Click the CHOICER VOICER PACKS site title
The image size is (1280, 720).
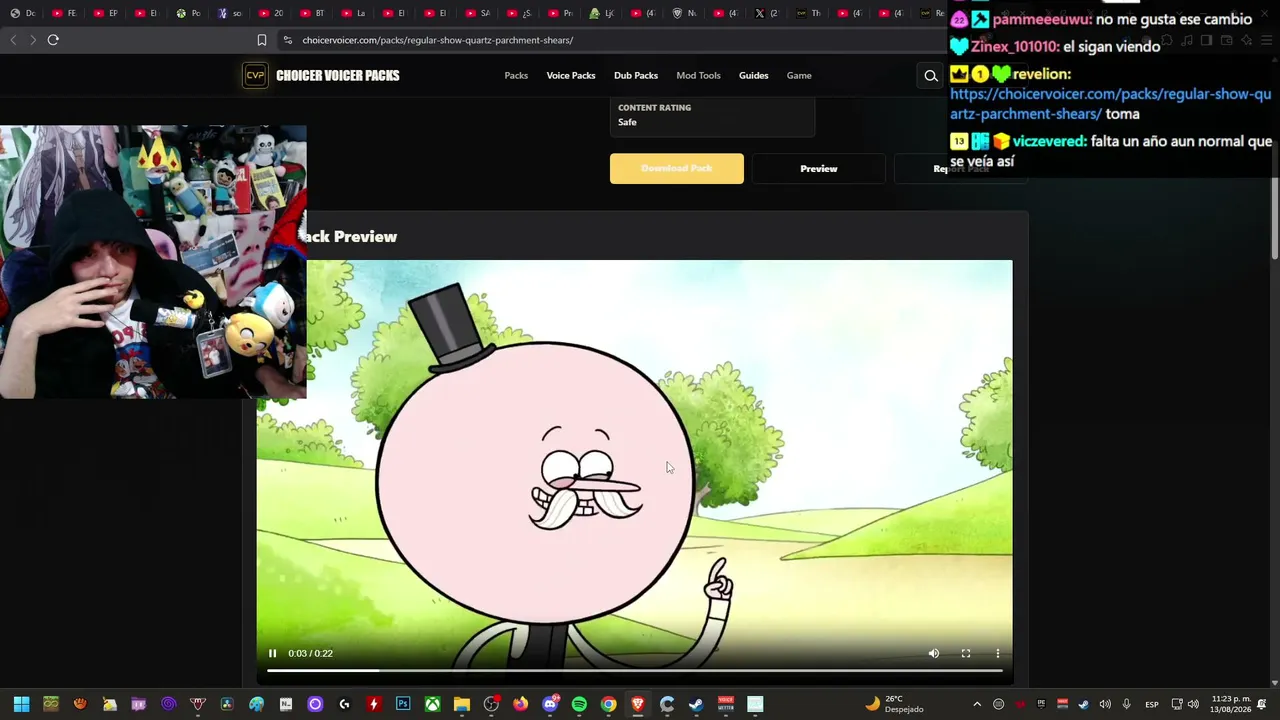pos(338,76)
